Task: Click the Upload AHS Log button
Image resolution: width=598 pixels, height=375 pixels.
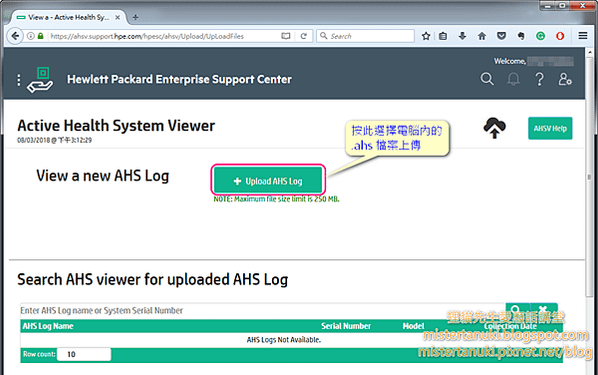Action: tap(268, 181)
